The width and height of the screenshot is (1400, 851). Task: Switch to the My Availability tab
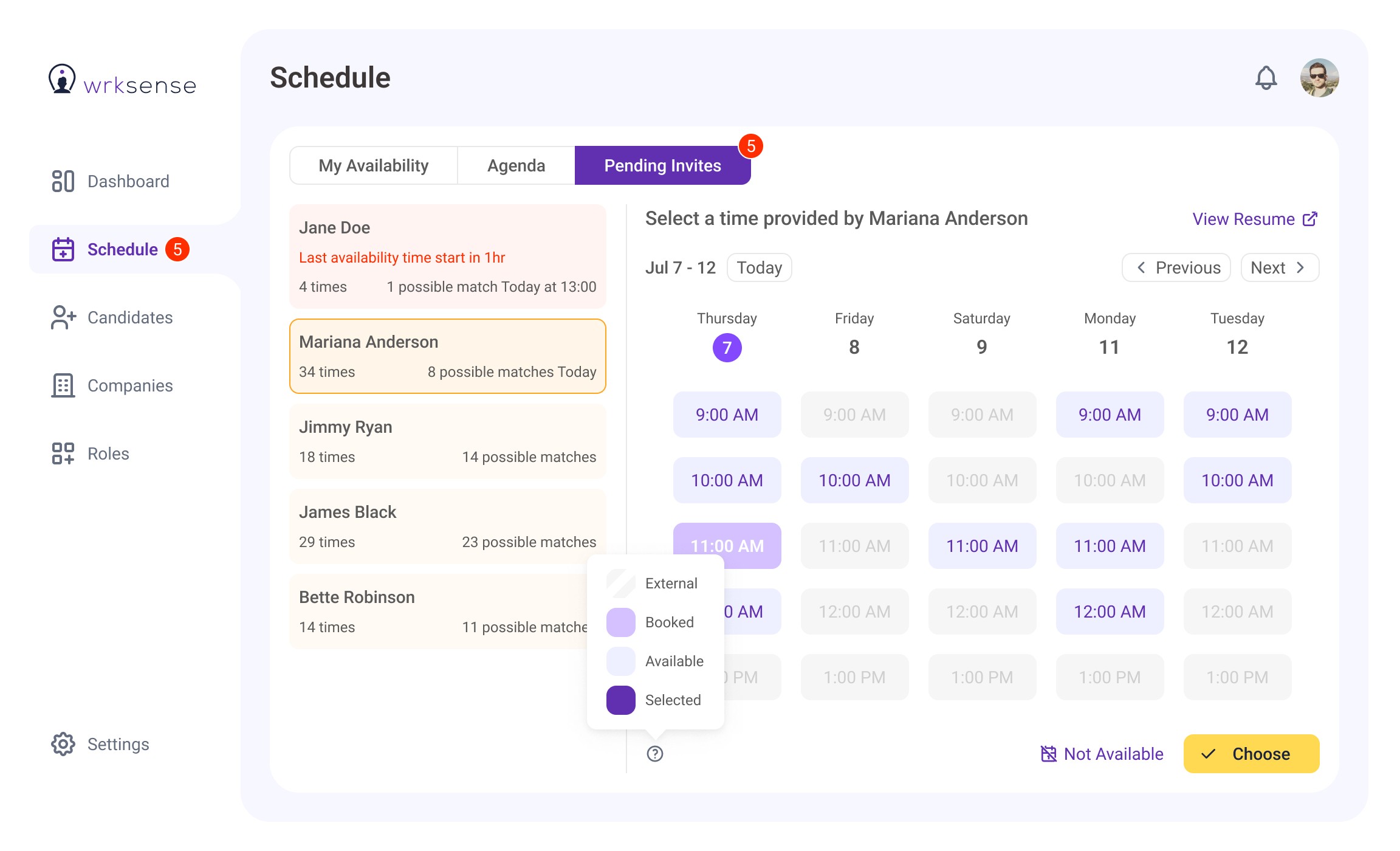coord(373,165)
